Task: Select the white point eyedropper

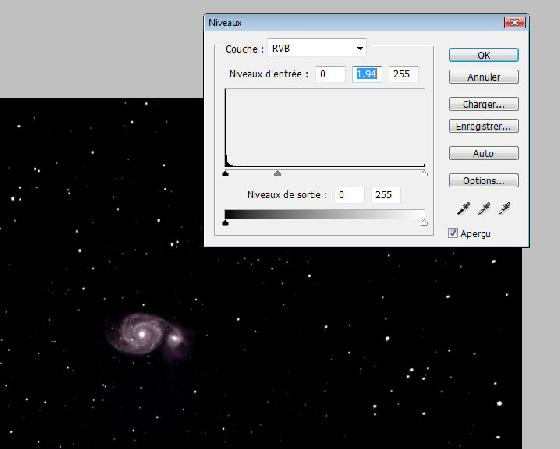Action: 505,208
